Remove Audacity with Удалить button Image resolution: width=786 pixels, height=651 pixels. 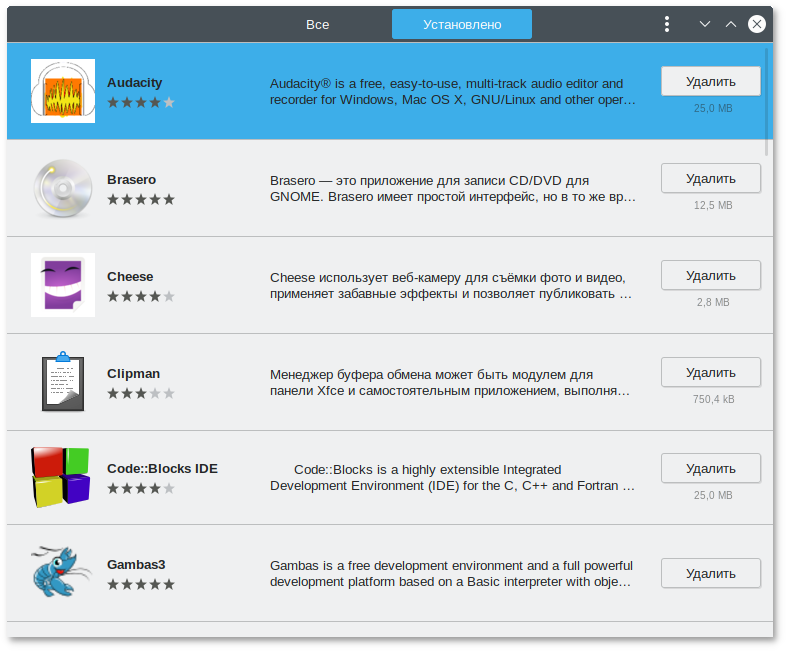[x=711, y=81]
